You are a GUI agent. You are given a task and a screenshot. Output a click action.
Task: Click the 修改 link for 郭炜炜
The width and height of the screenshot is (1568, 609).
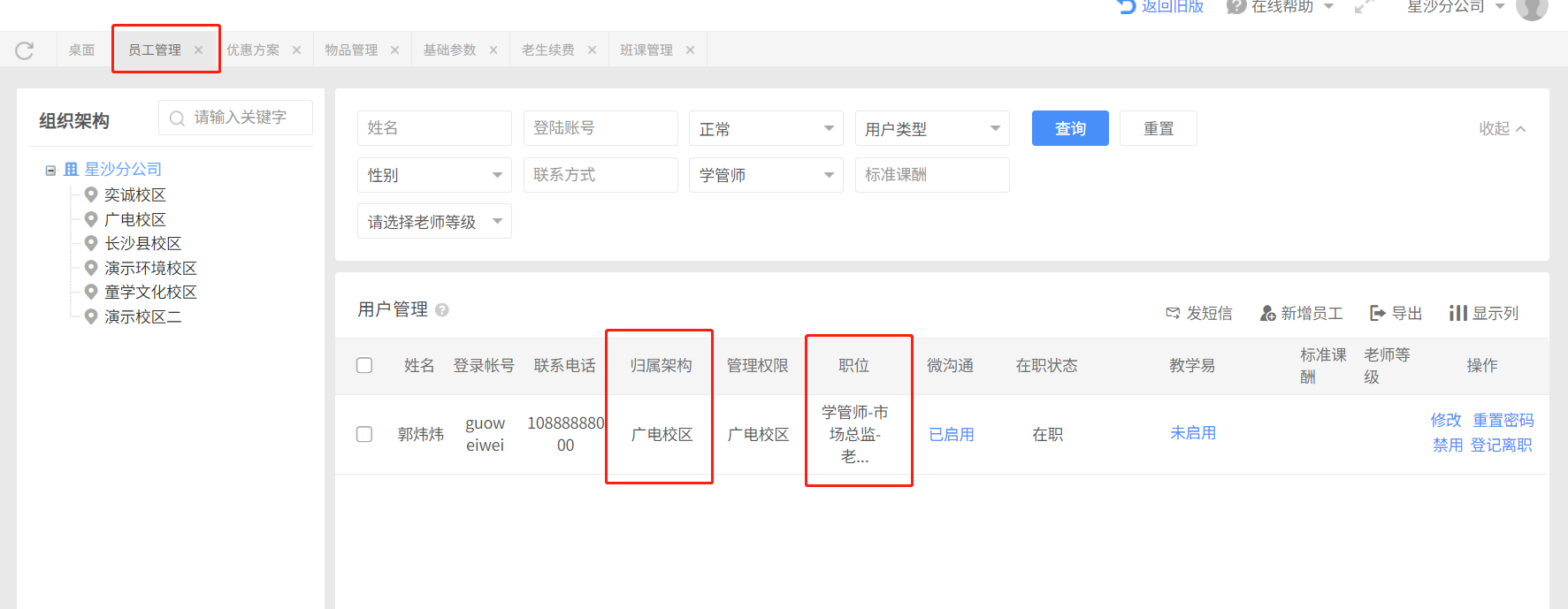pos(1446,420)
